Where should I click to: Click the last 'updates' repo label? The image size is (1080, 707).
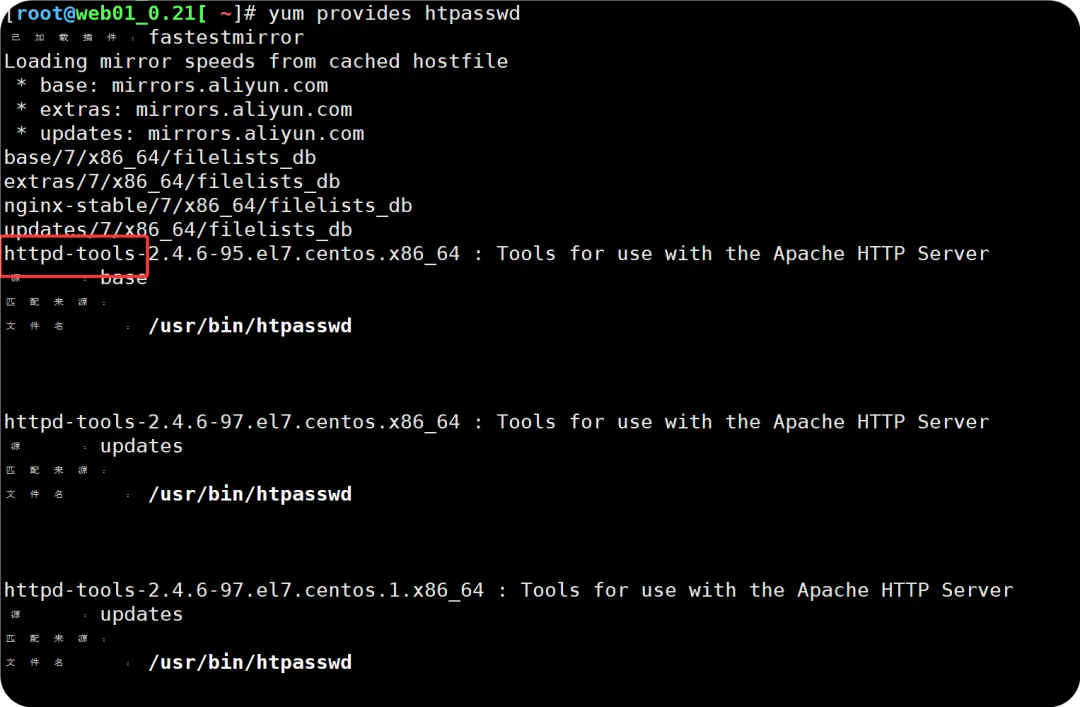tap(141, 614)
